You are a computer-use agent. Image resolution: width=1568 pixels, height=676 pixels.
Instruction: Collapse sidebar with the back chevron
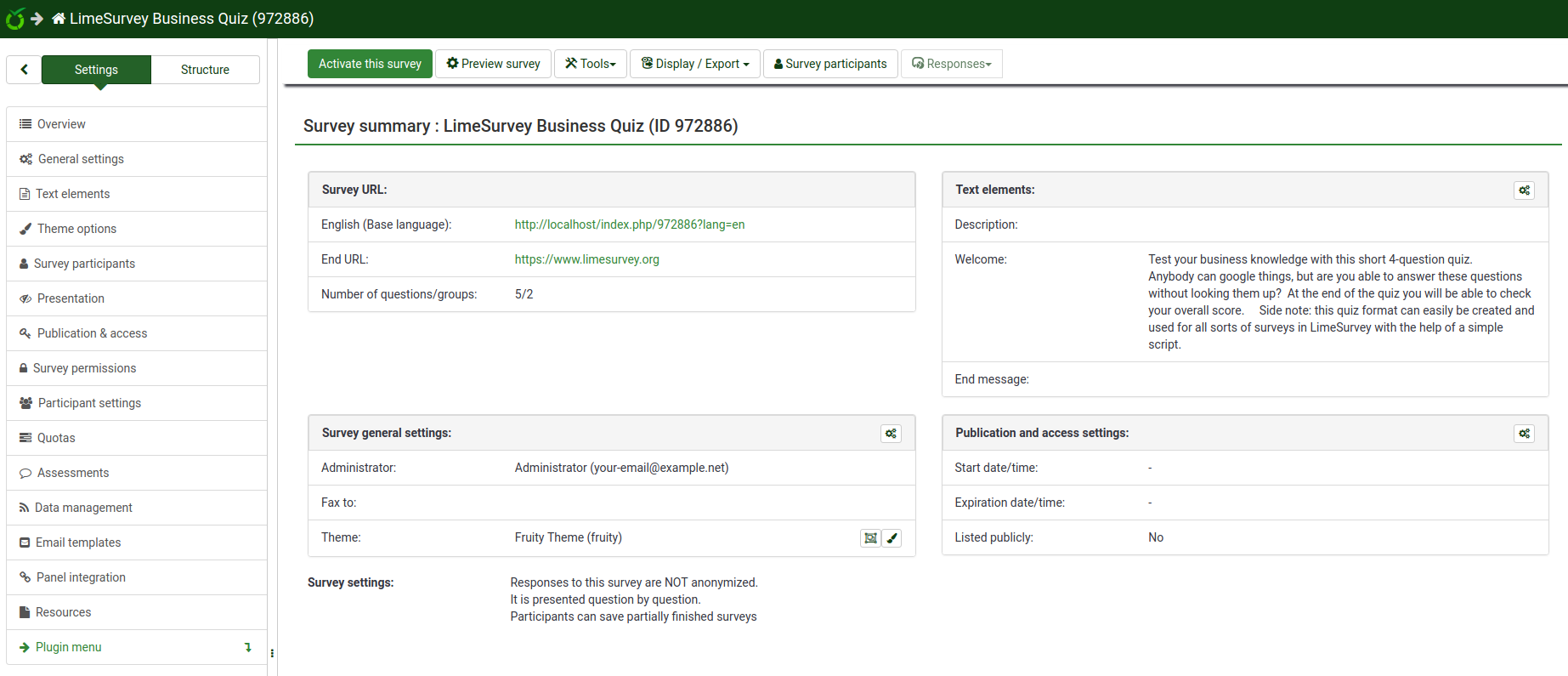coord(24,70)
